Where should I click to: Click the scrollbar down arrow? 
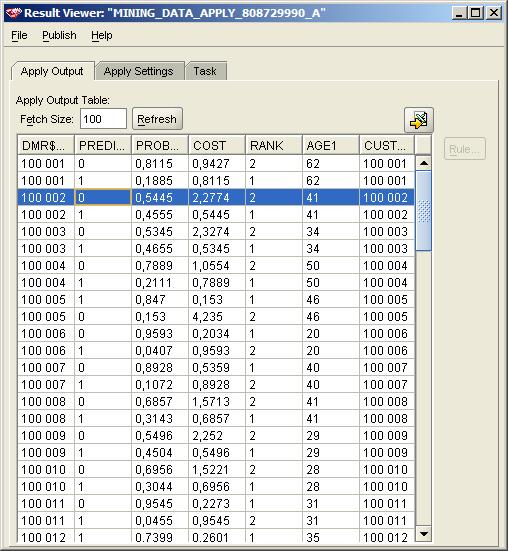[x=424, y=534]
